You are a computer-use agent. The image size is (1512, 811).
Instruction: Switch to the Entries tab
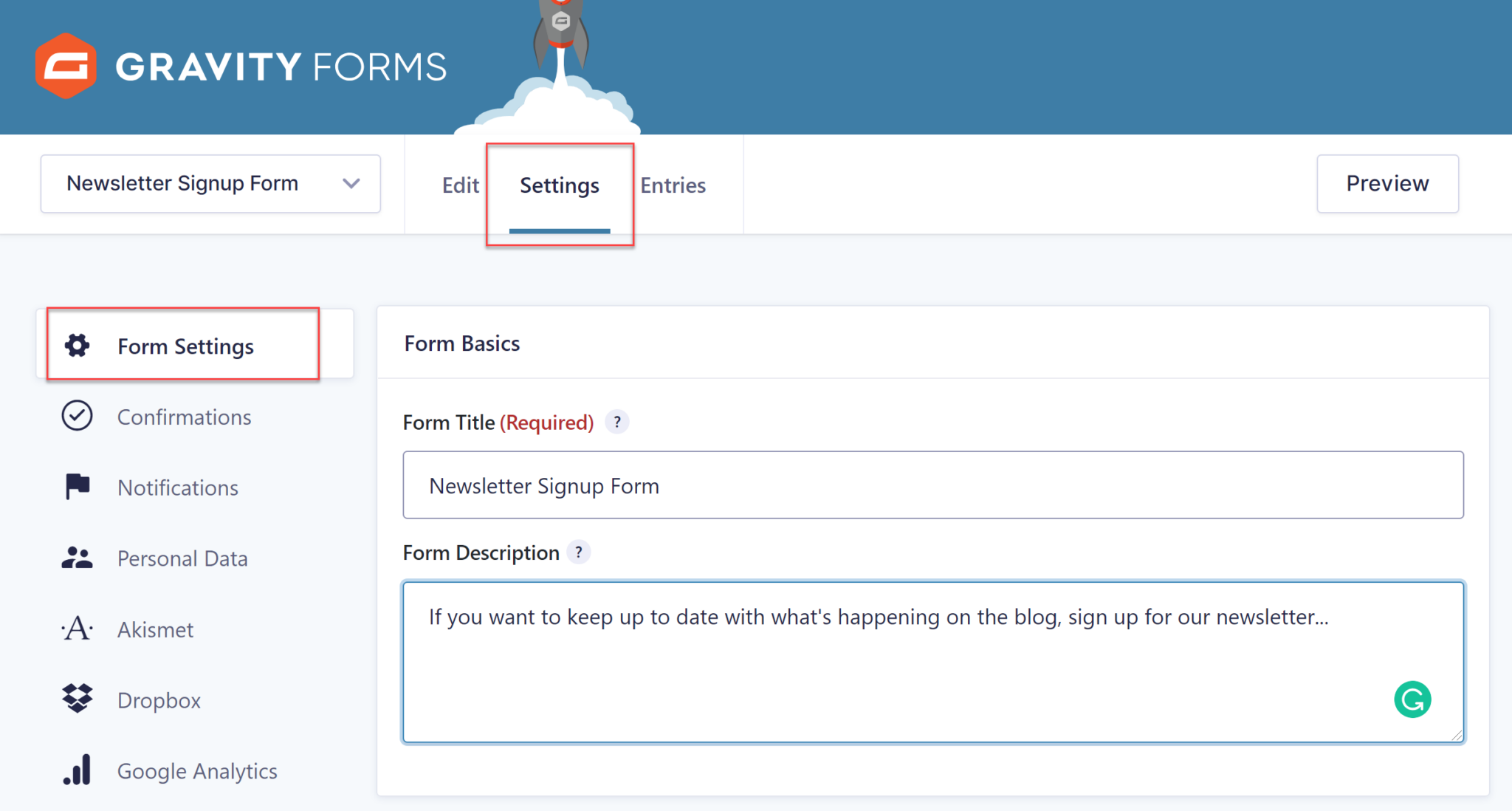[673, 185]
